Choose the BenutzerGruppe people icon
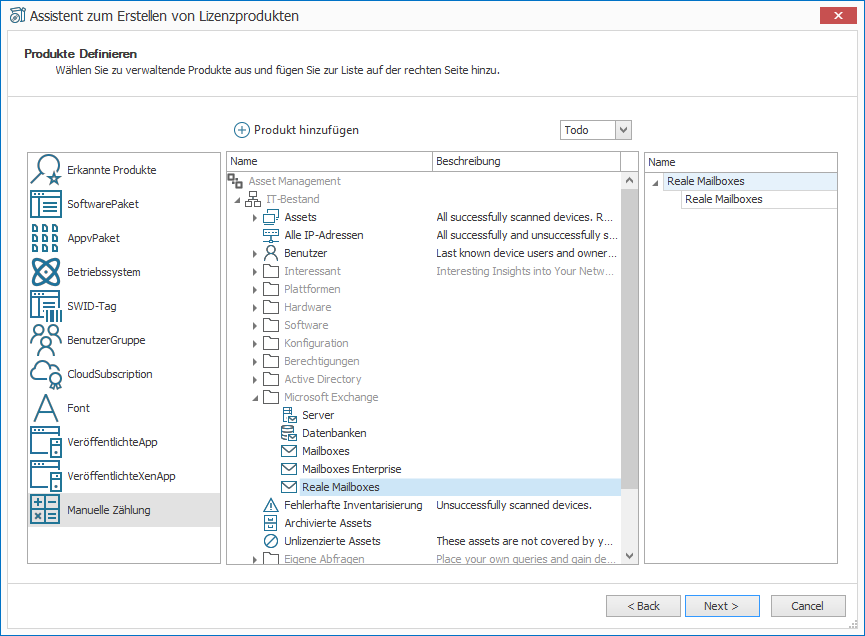 coord(45,340)
